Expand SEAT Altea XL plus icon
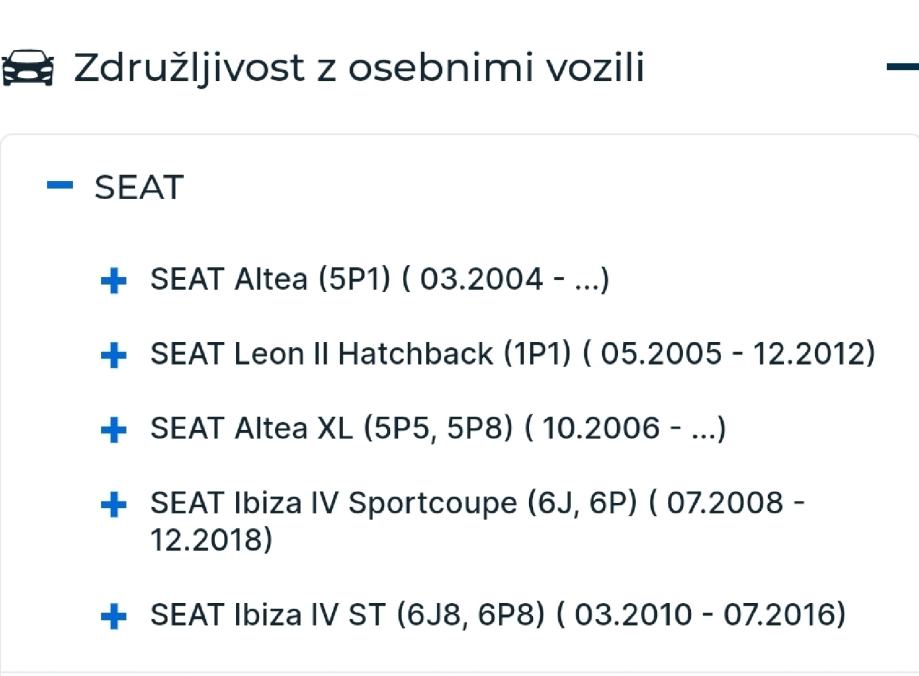 [114, 430]
